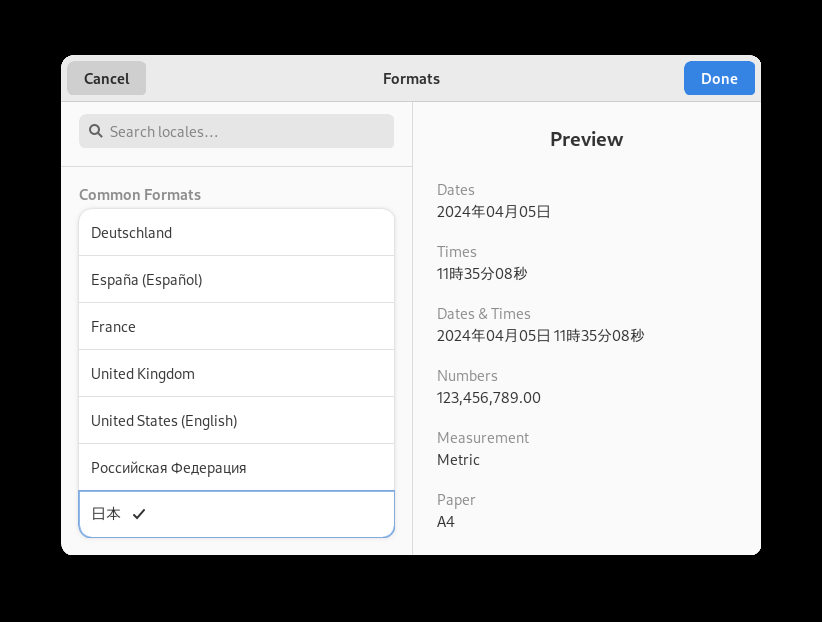Click the Times preview value
This screenshot has width=822, height=622.
(482, 274)
